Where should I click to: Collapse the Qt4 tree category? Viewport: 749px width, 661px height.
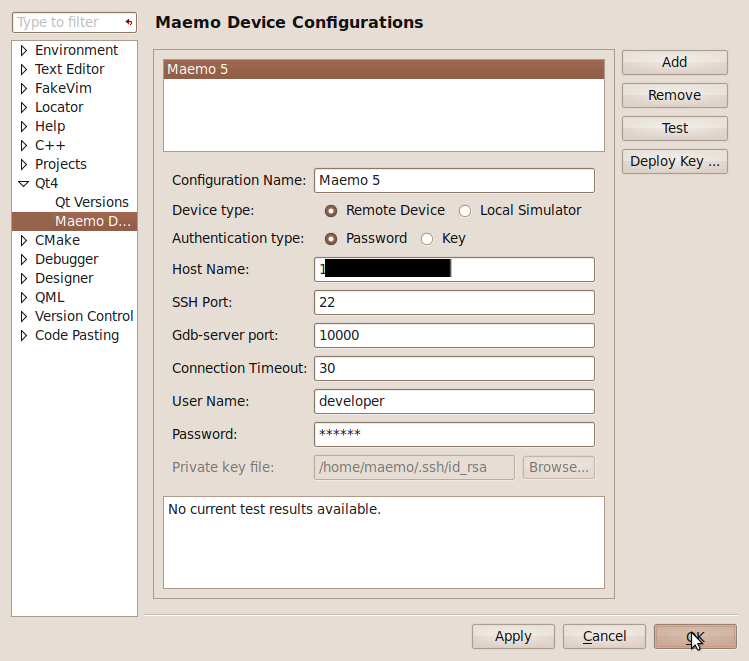(x=24, y=184)
